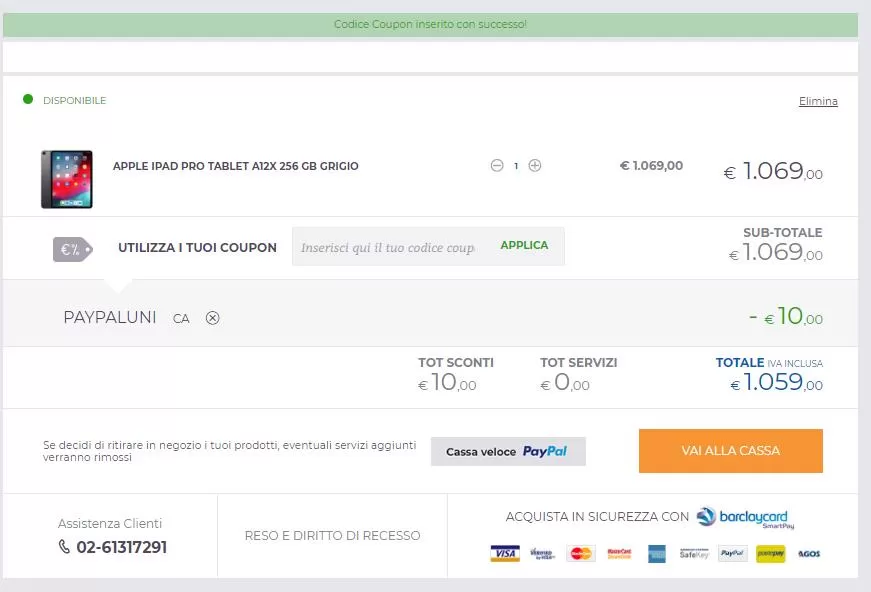
Task: Click the American Express logo
Action: [x=657, y=554]
